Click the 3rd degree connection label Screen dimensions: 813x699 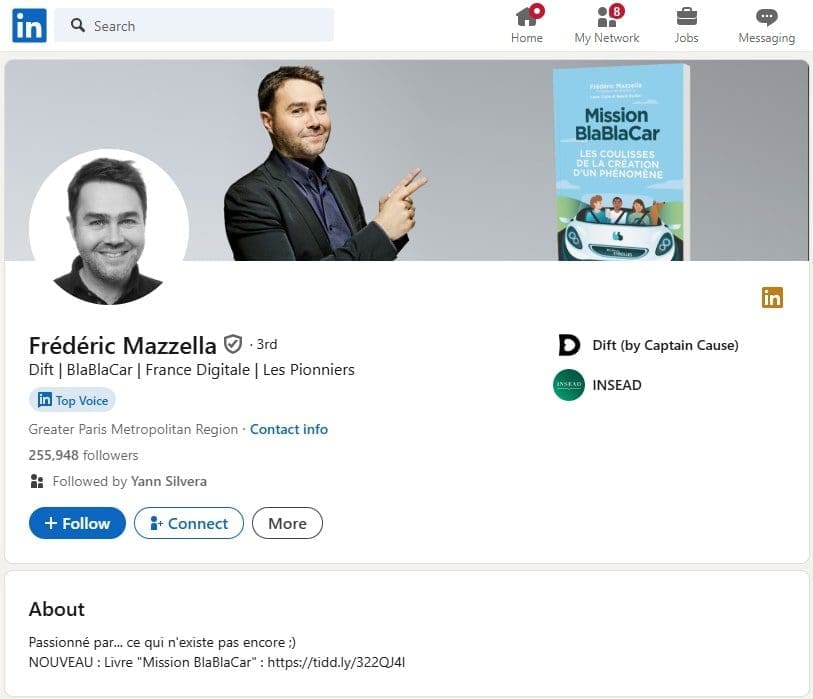tap(267, 344)
